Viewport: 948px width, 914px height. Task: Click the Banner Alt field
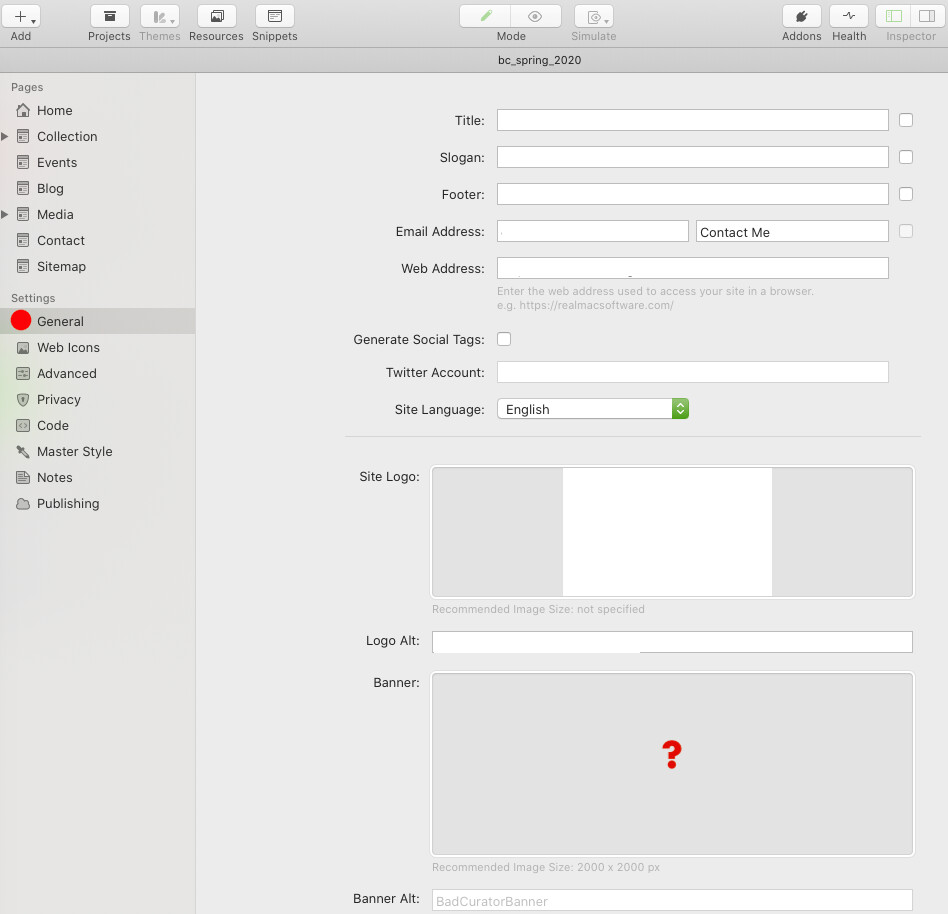672,900
